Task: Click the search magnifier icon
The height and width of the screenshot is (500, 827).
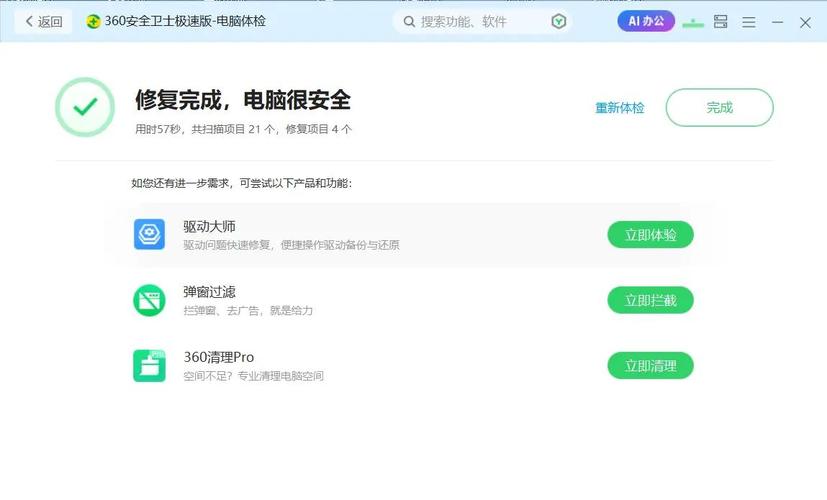Action: [x=409, y=22]
